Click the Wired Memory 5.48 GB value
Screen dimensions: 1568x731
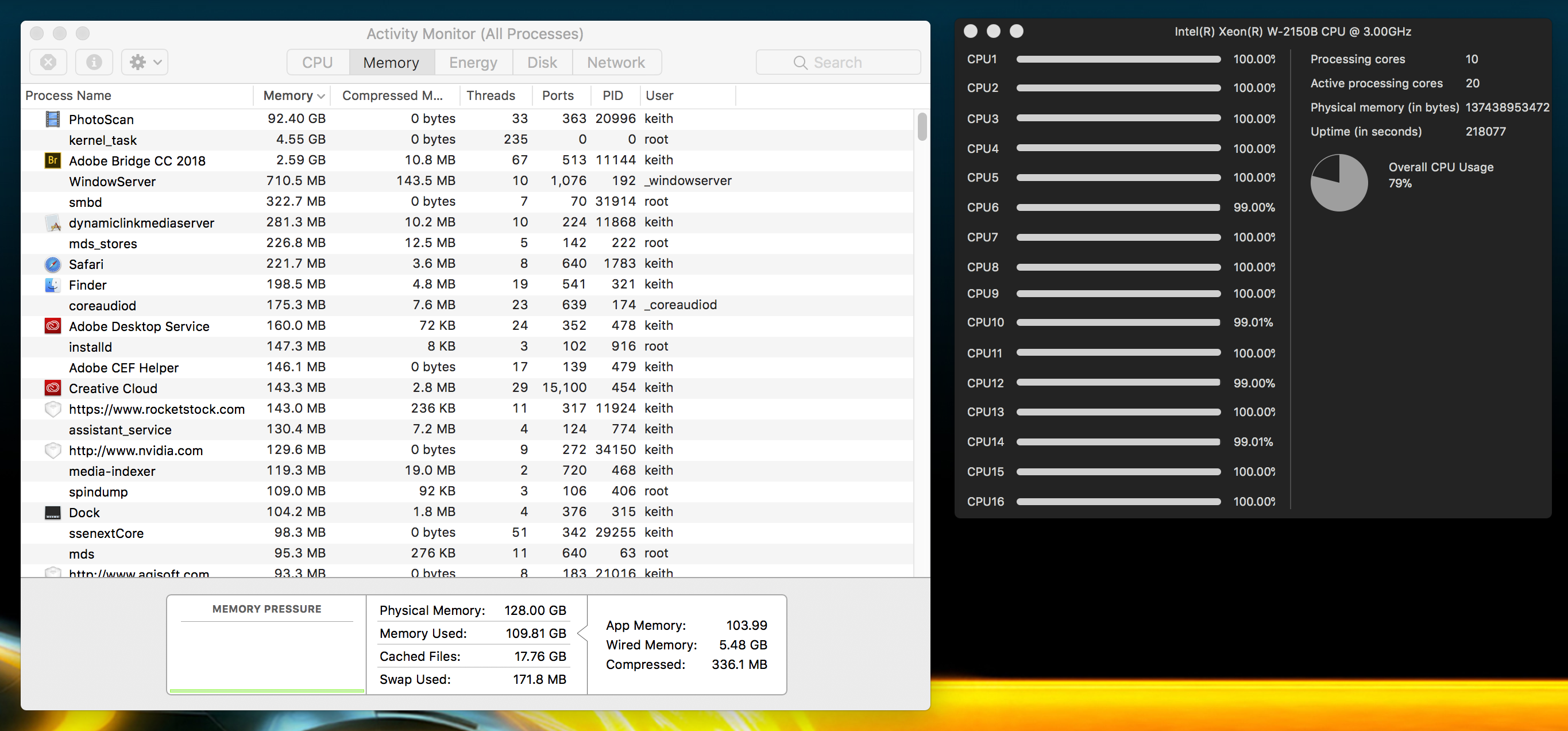[743, 645]
